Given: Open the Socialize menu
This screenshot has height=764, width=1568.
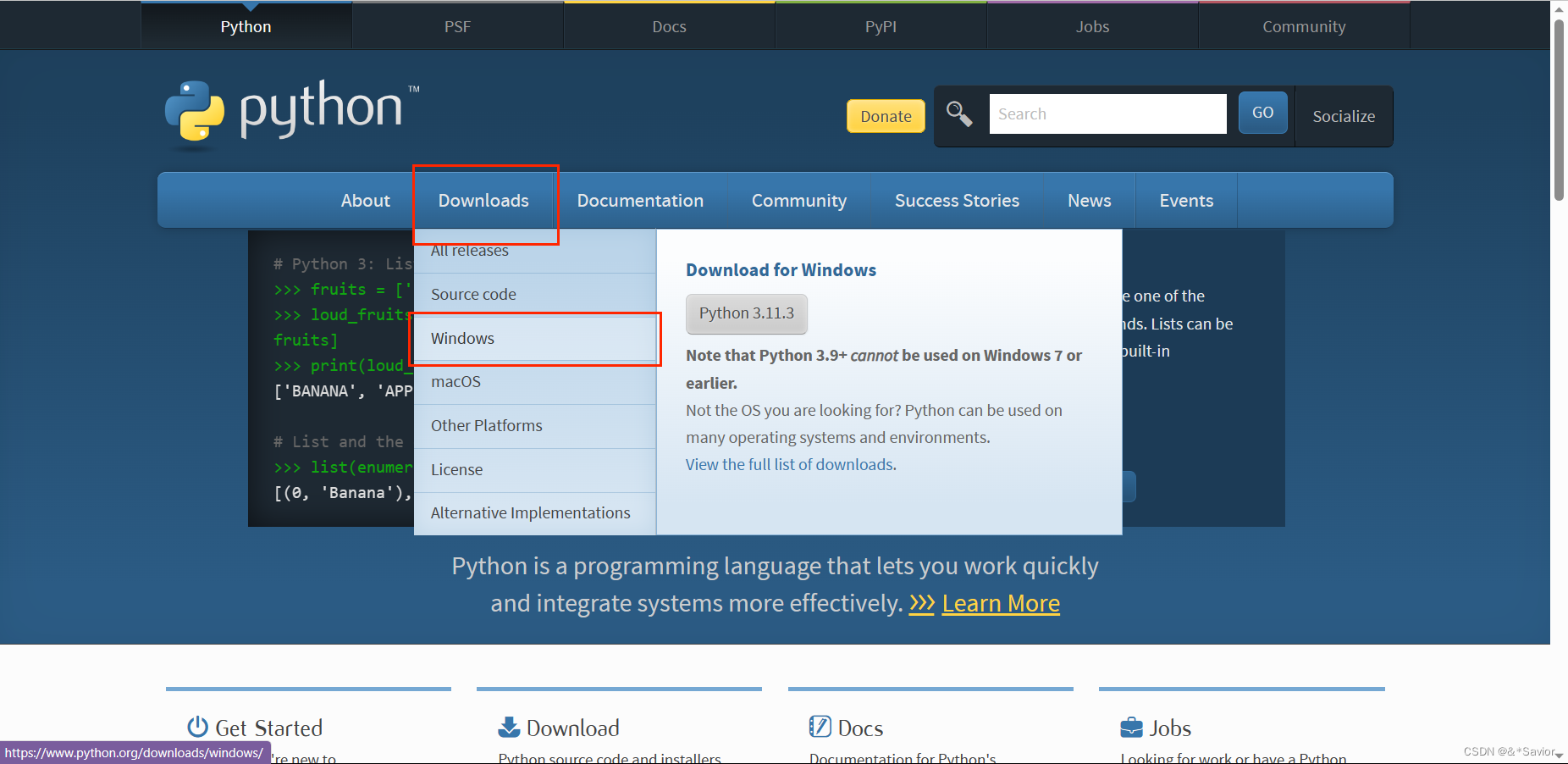Looking at the screenshot, I should 1344,116.
